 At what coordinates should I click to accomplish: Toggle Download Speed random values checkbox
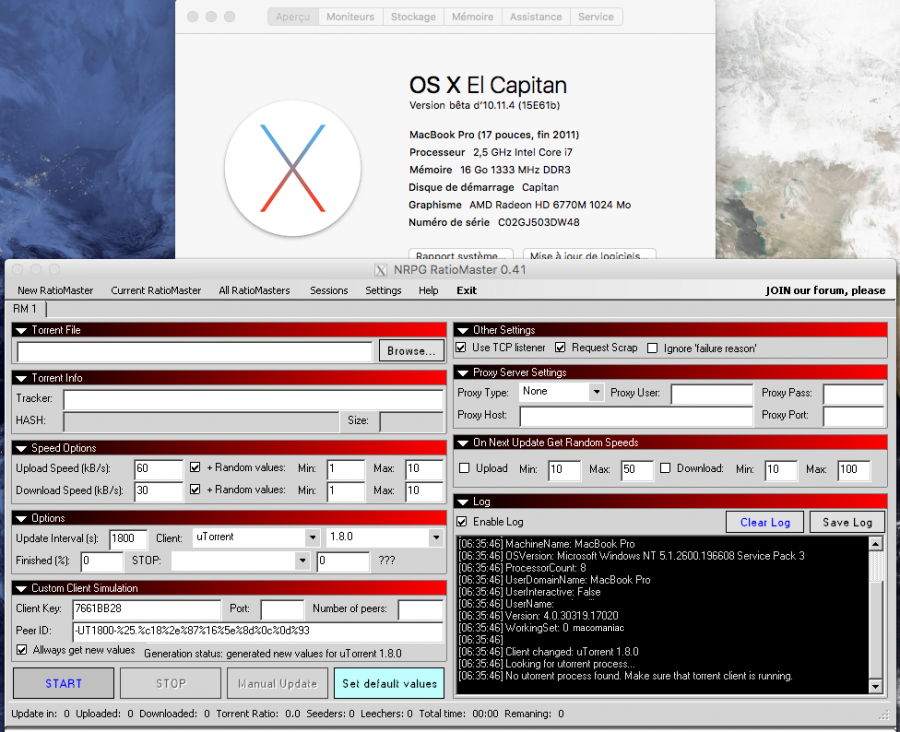pyautogui.click(x=195, y=489)
